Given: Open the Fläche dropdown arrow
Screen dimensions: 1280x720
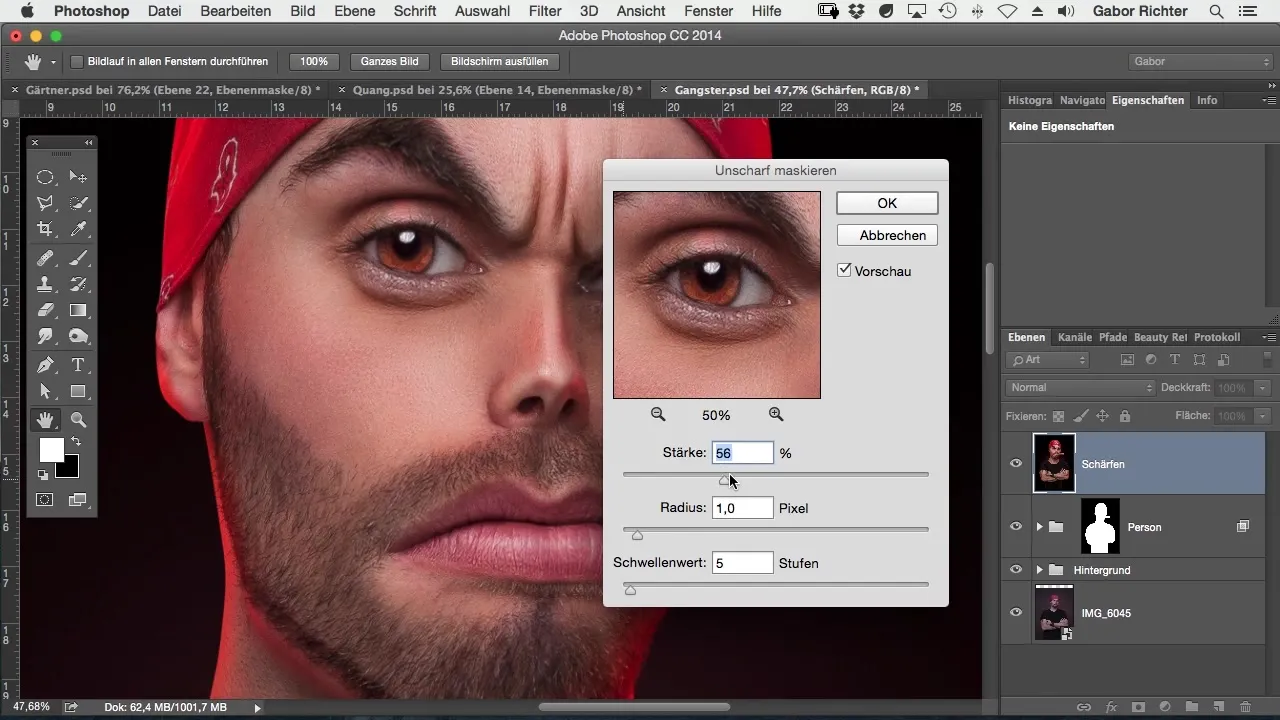Looking at the screenshot, I should click(1264, 416).
